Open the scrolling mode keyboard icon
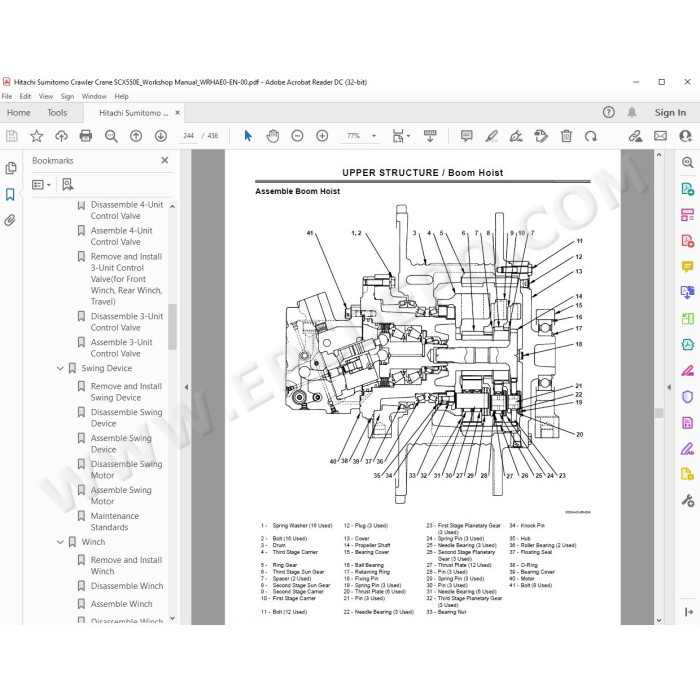 430,136
